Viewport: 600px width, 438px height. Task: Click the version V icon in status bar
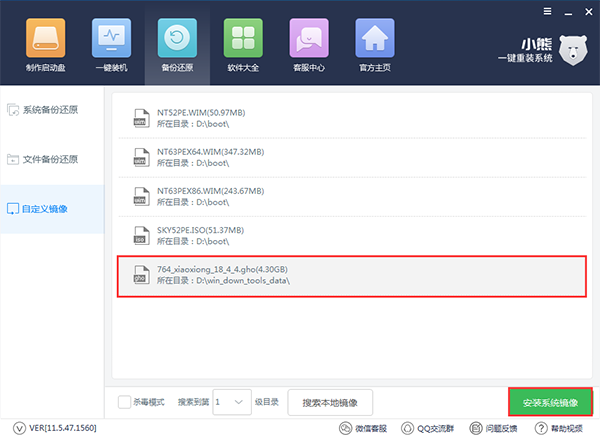coord(20,428)
